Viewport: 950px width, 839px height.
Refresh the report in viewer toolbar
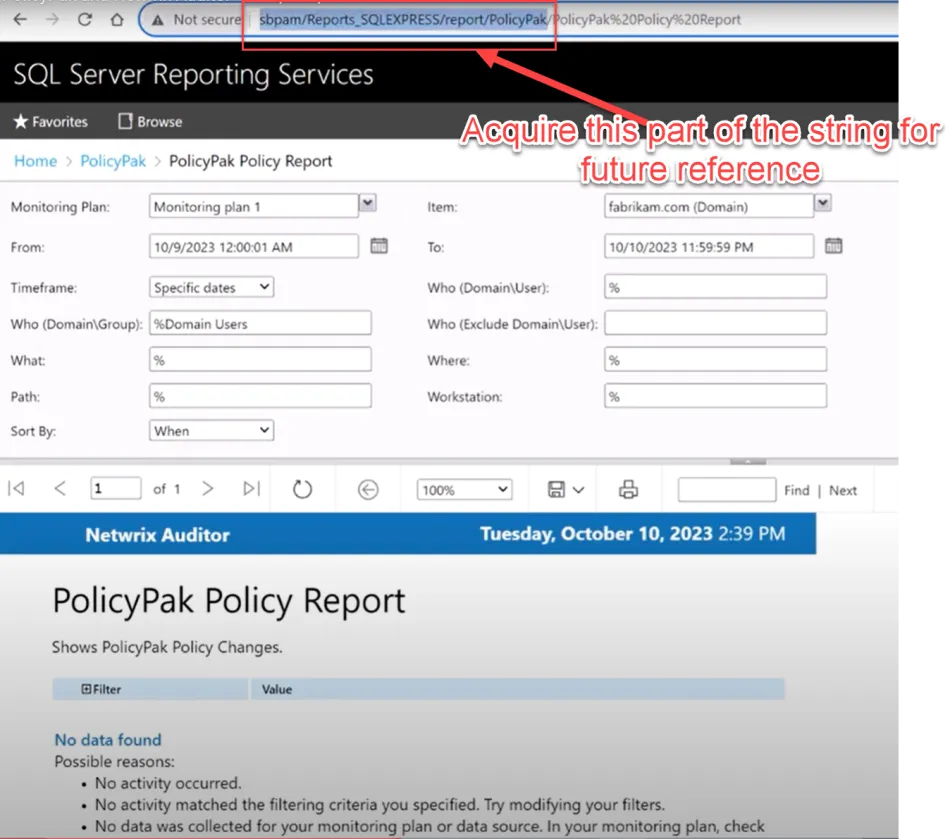click(302, 489)
